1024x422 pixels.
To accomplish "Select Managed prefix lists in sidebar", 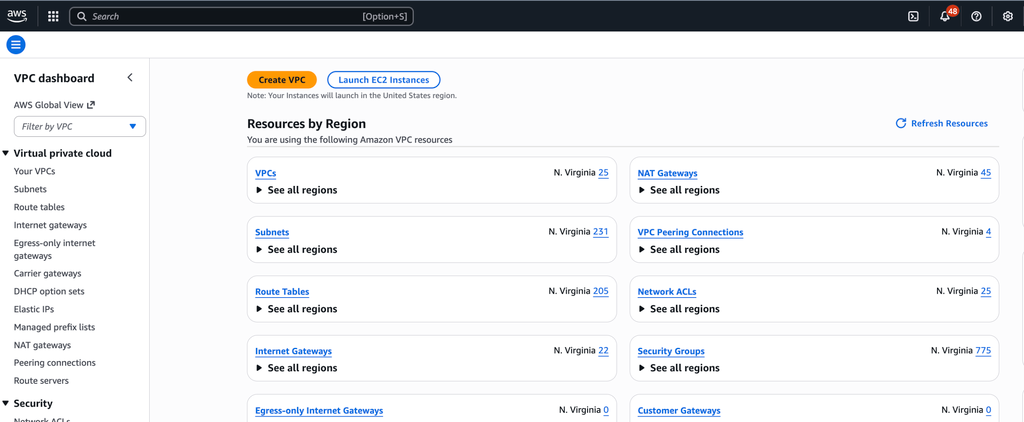I will coord(55,327).
